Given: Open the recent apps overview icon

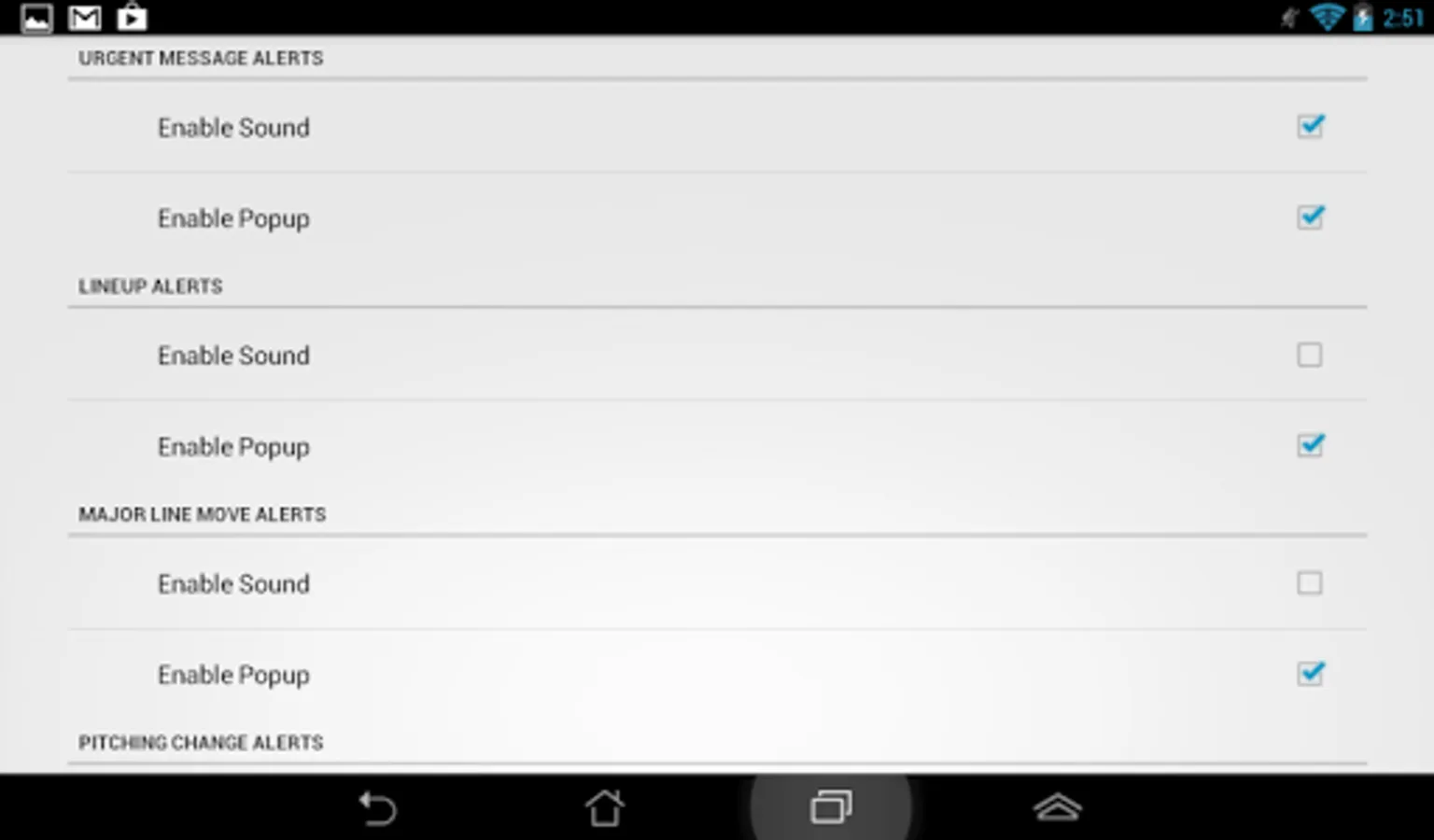Looking at the screenshot, I should 831,807.
